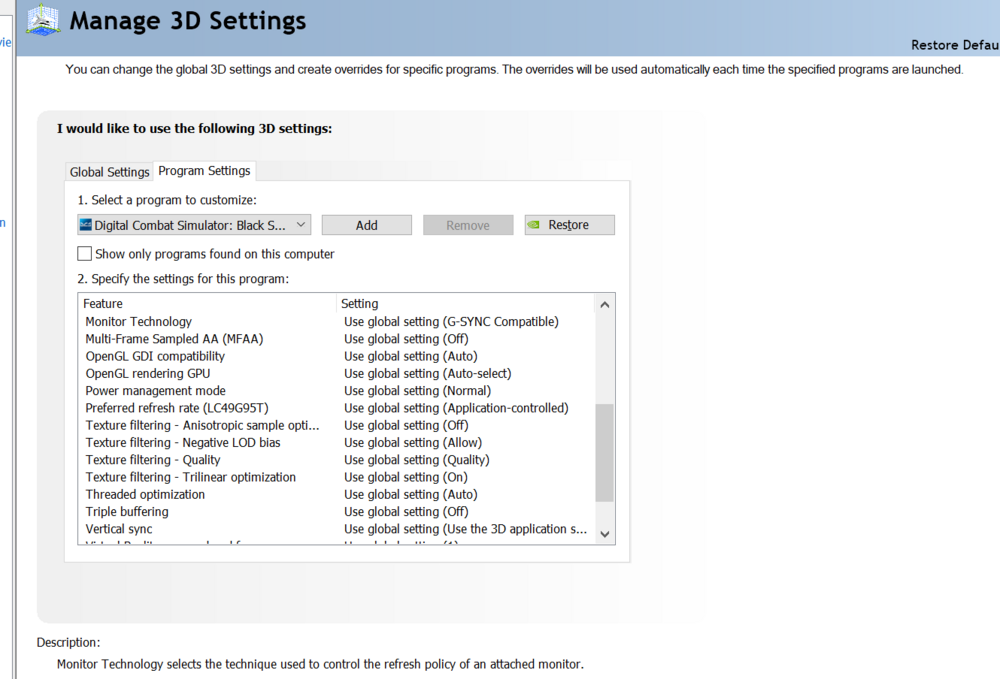The height and width of the screenshot is (679, 1000).
Task: Click the Feature column header
Action: pos(207,303)
